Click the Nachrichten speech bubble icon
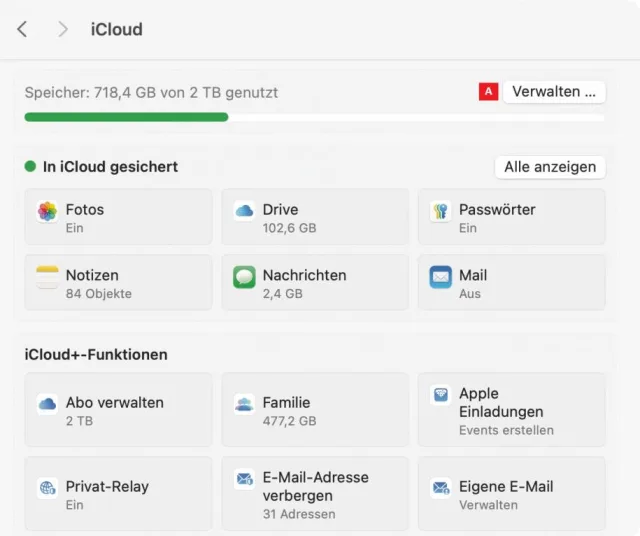 (244, 277)
